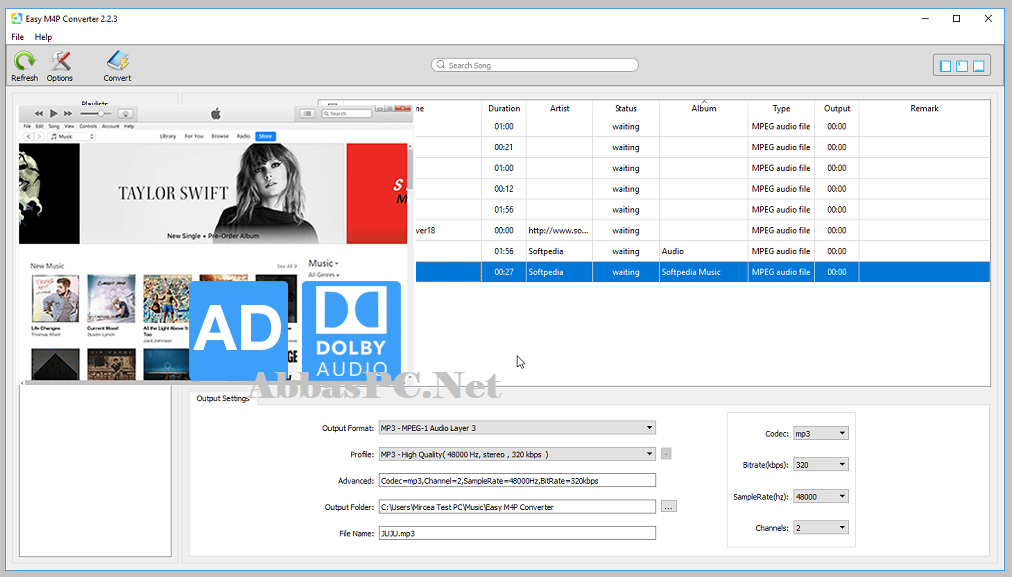Open the Music media selector in iTunes
The image size is (1012, 577).
[72, 137]
